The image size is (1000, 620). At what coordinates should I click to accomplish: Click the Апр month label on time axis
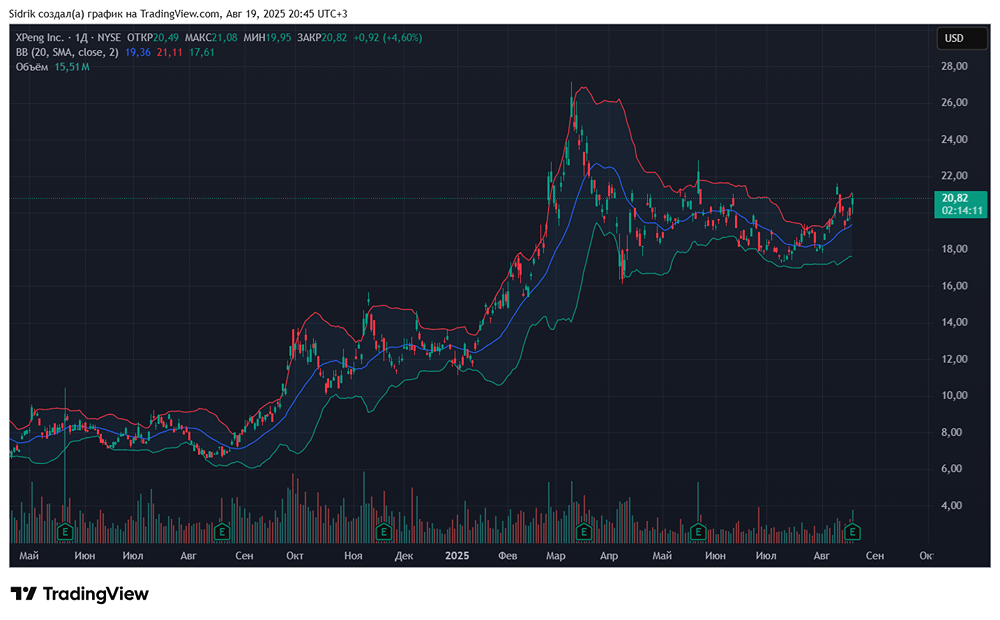[609, 556]
